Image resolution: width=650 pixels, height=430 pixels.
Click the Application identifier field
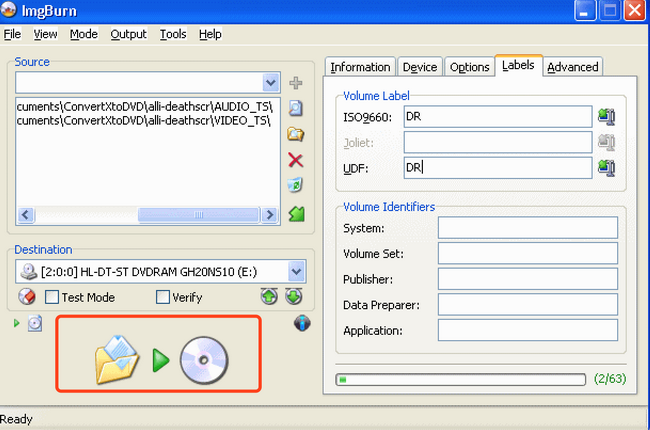pyautogui.click(x=528, y=330)
